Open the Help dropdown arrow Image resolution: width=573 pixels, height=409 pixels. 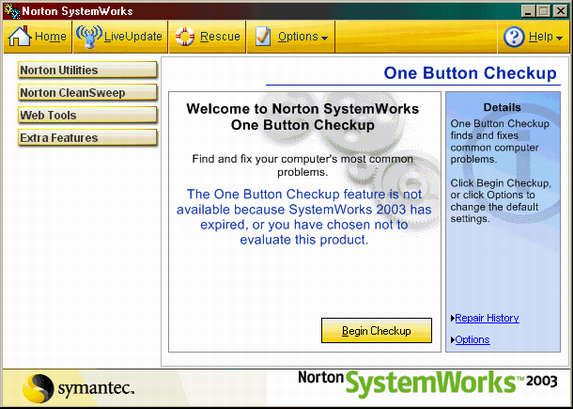tap(558, 38)
